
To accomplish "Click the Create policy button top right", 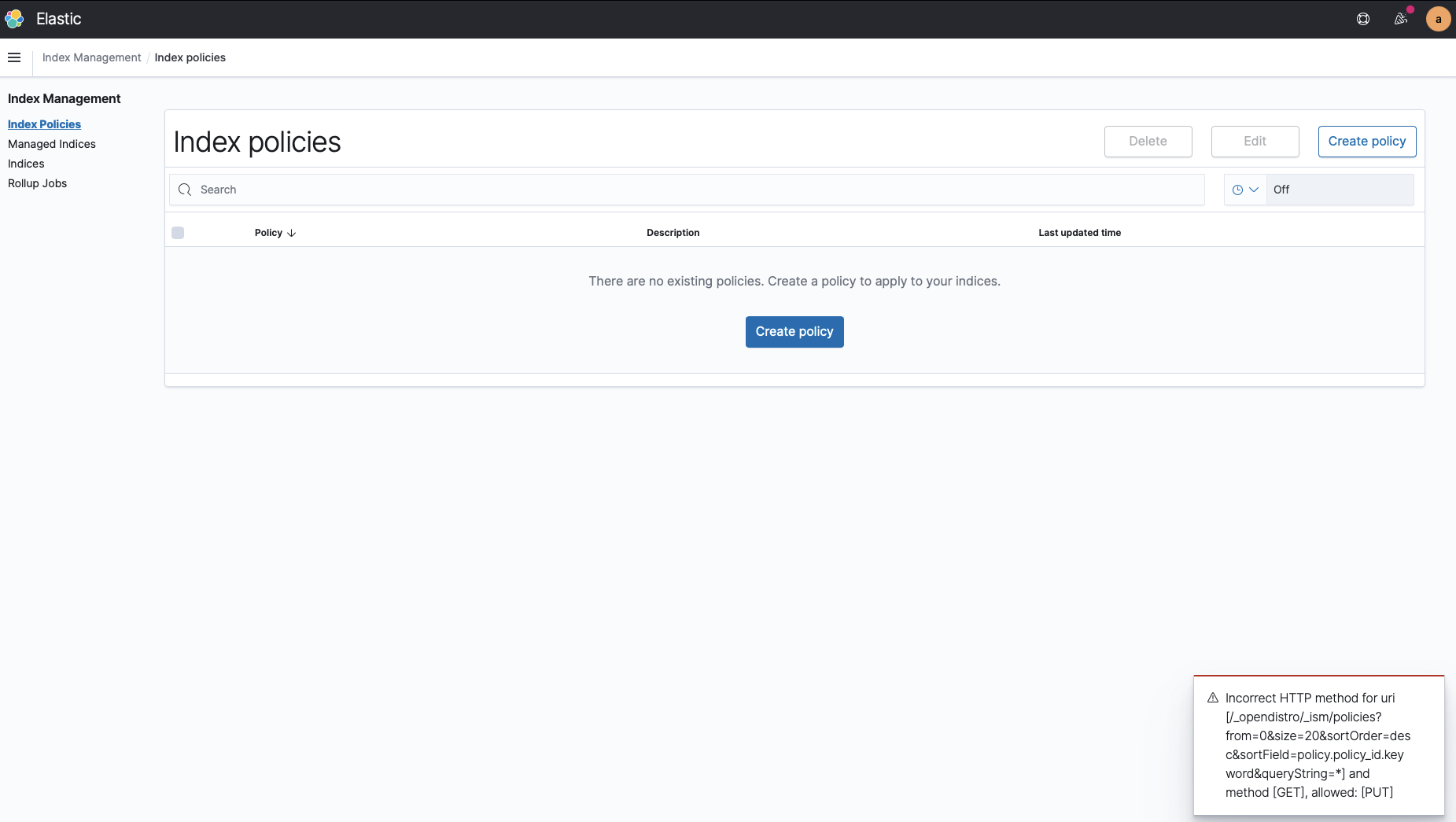I will point(1366,141).
